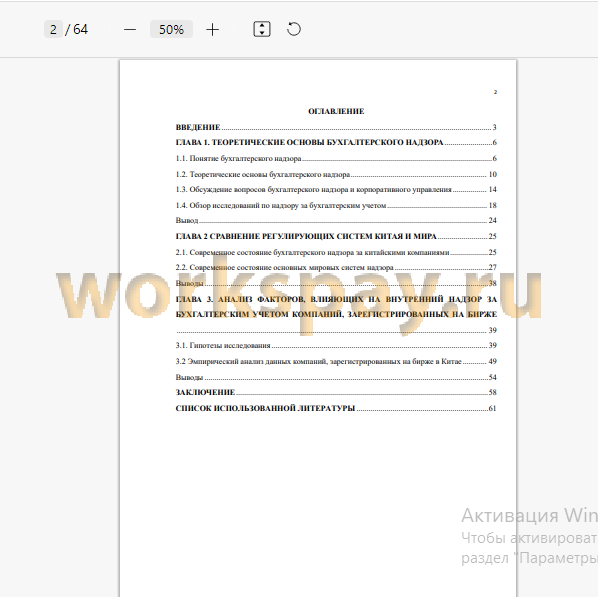
Task: Go to section 1.2 Теоретические основы
Action: (x=336, y=174)
